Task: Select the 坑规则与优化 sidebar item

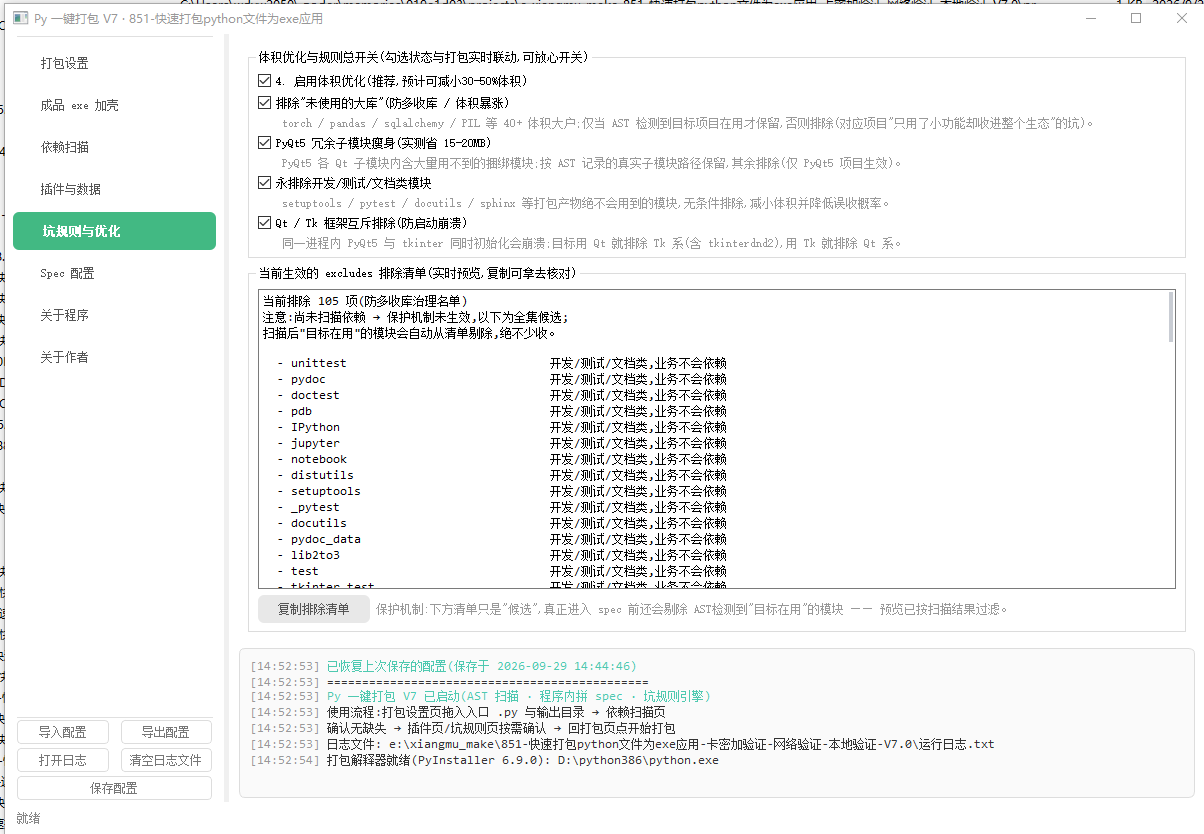Action: click(x=114, y=231)
